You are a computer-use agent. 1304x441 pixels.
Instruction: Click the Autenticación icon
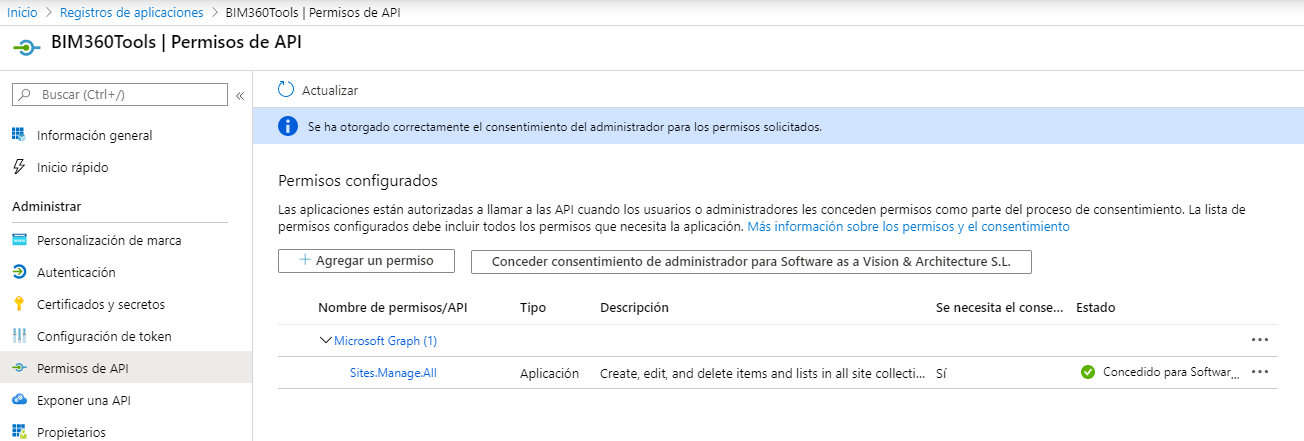18,272
